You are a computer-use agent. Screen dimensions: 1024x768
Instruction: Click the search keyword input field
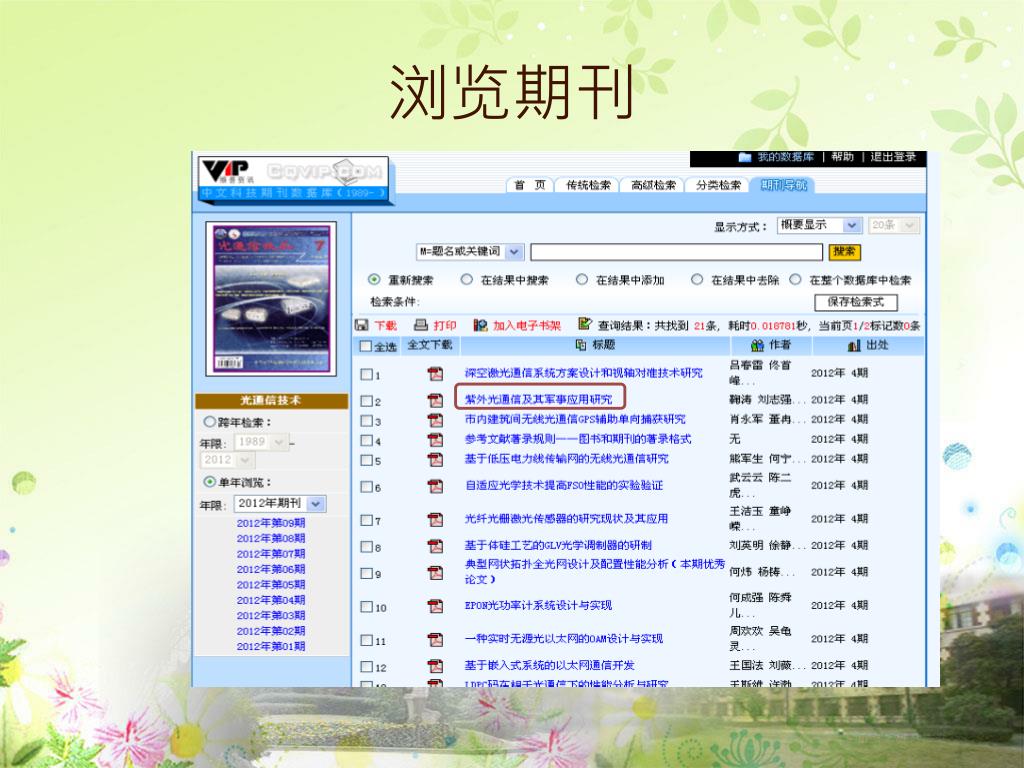677,251
